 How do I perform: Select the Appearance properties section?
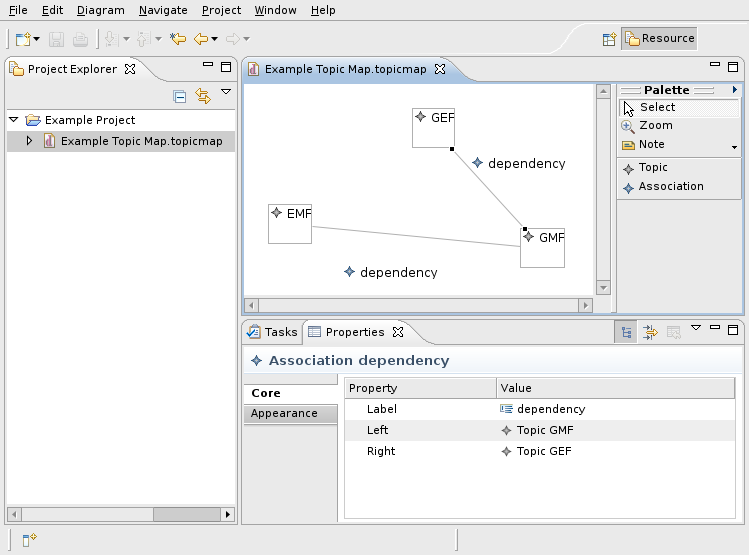coord(290,414)
